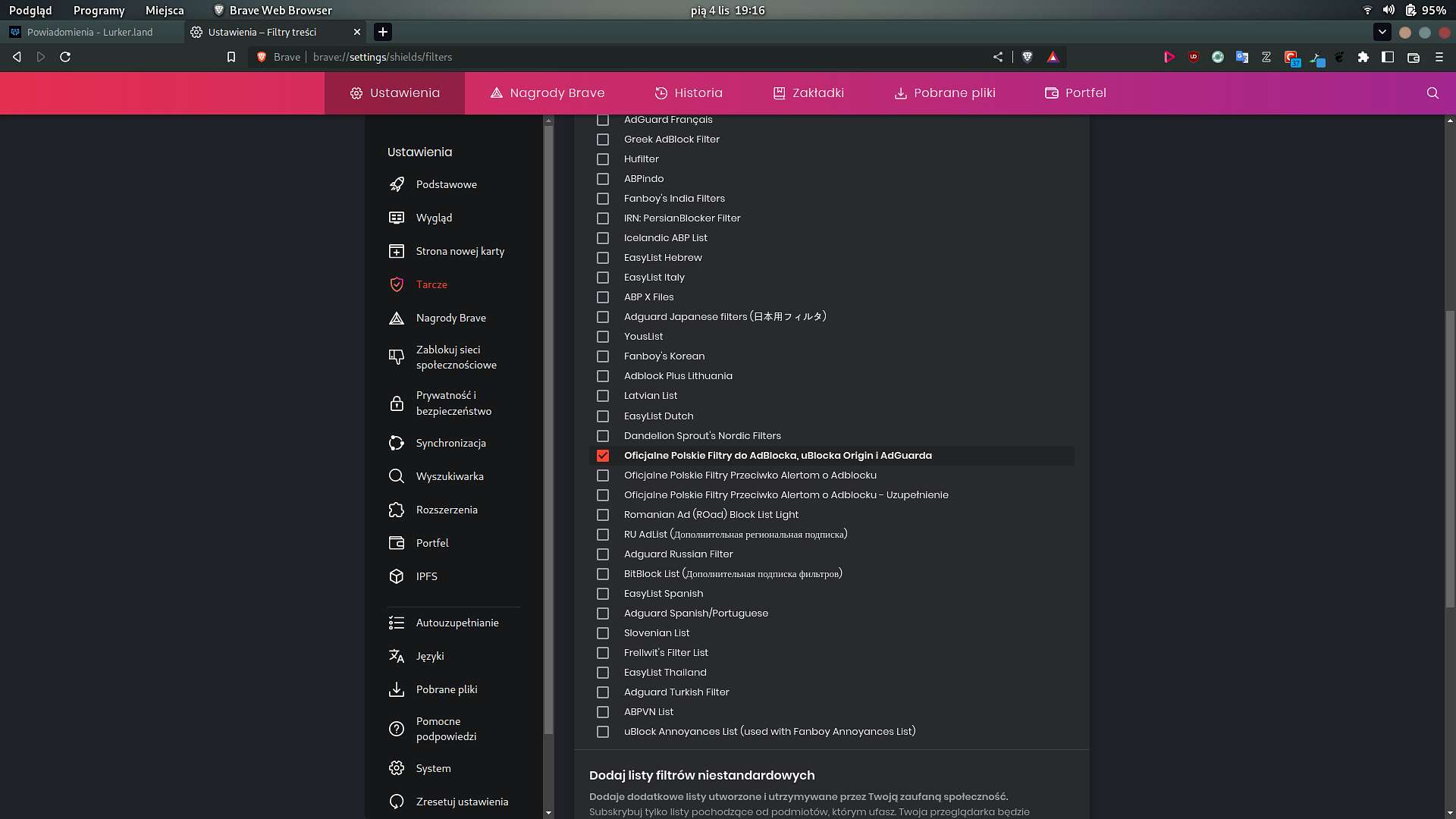This screenshot has height=819, width=1456.
Task: Click the Wi-Fi status icon
Action: tap(1367, 10)
